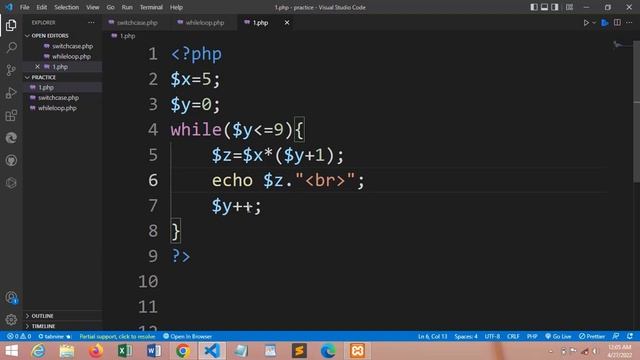Open the Explorer view in activity bar
640x360 pixels.
pos(11,25)
